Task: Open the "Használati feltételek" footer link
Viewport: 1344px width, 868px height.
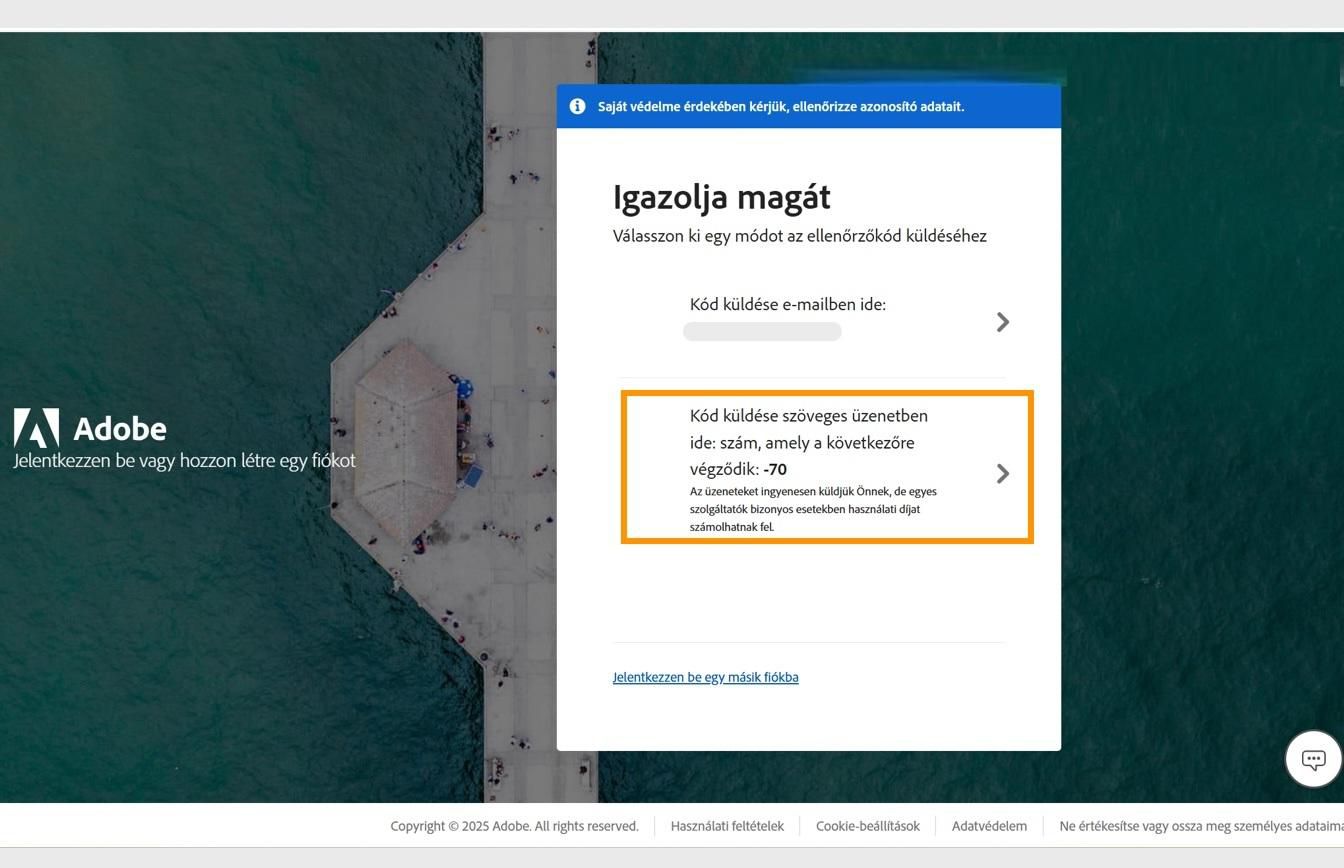Action: 726,826
